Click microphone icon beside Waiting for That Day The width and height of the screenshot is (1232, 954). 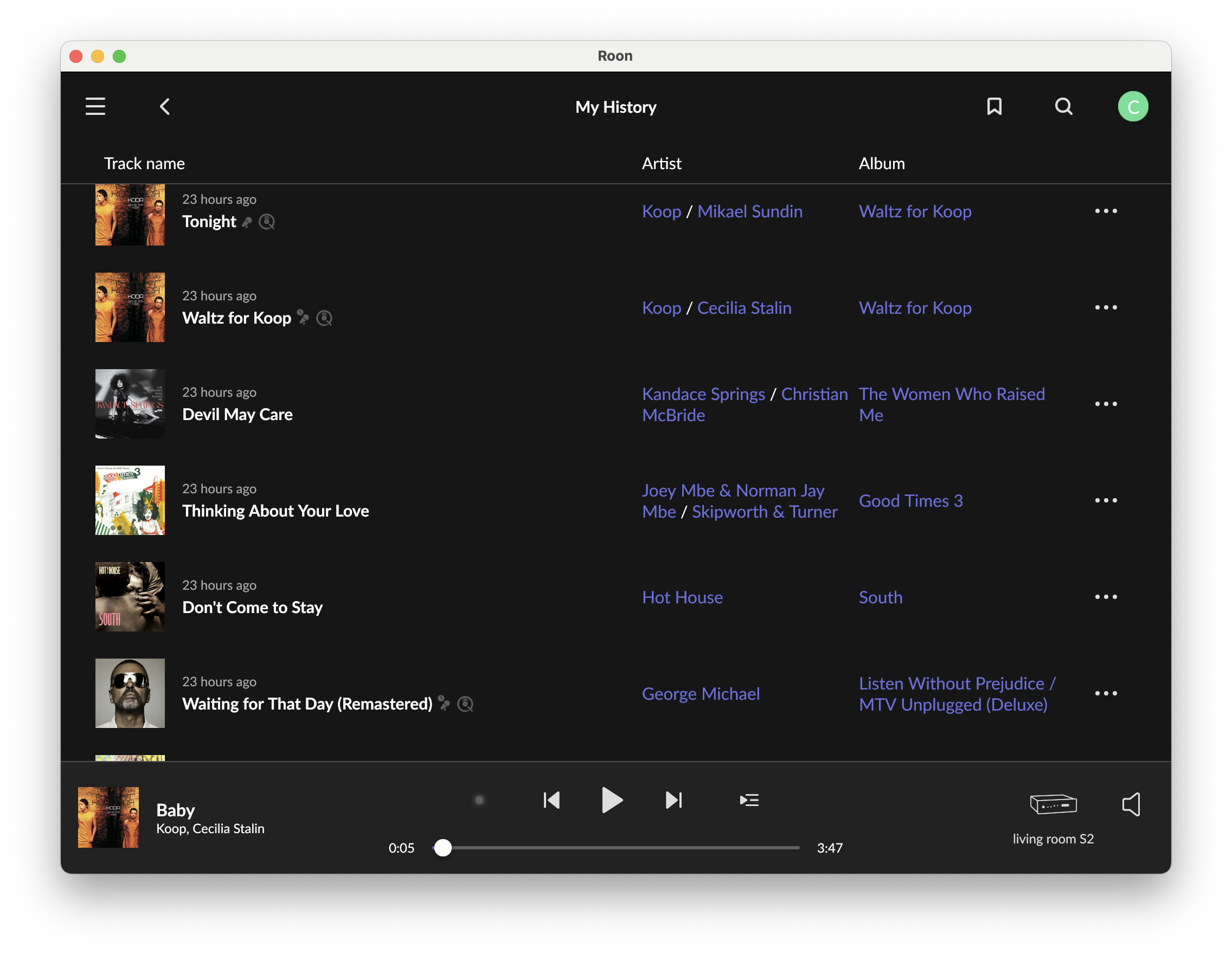445,703
